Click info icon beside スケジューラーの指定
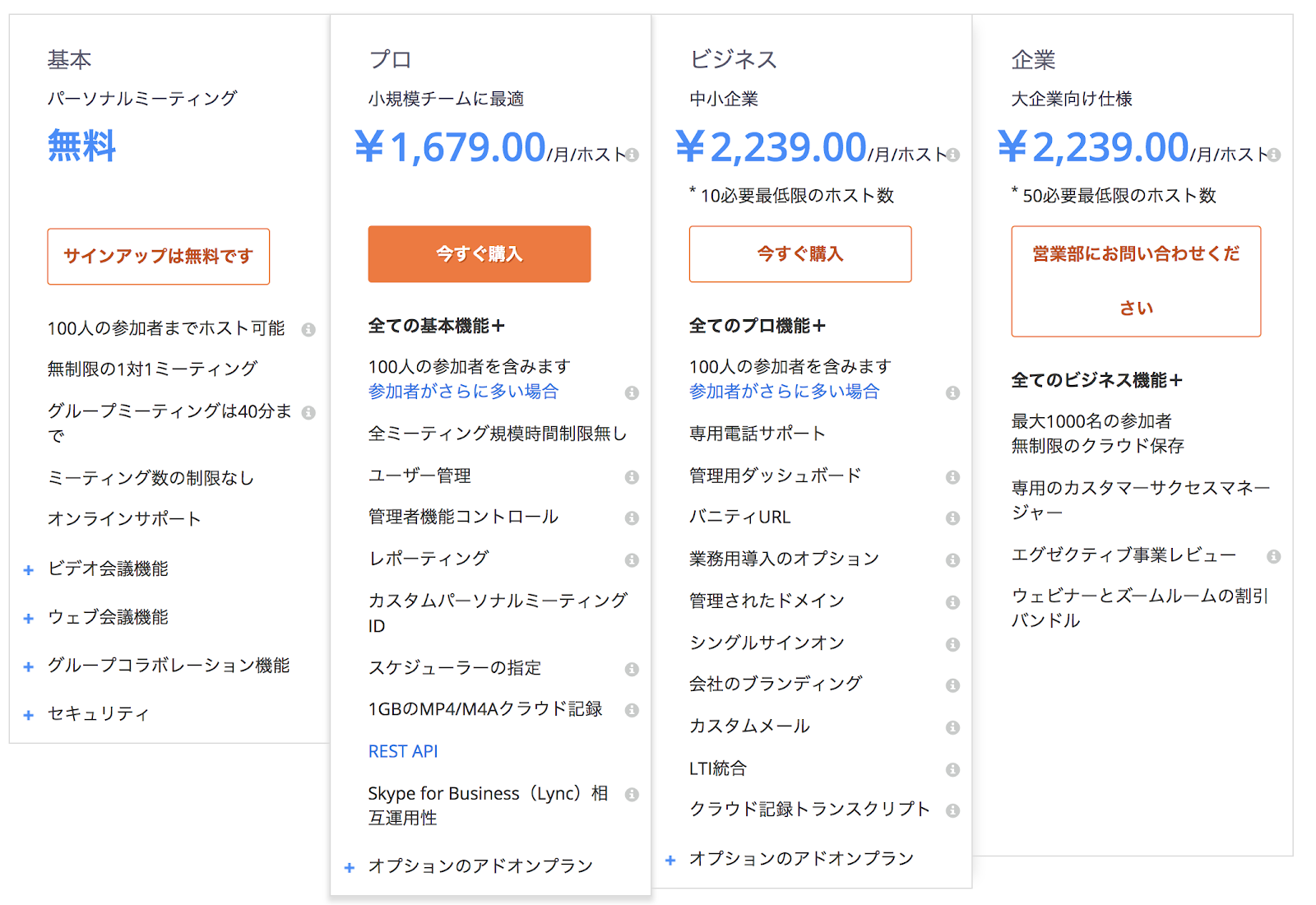1316x905 pixels. click(x=632, y=670)
